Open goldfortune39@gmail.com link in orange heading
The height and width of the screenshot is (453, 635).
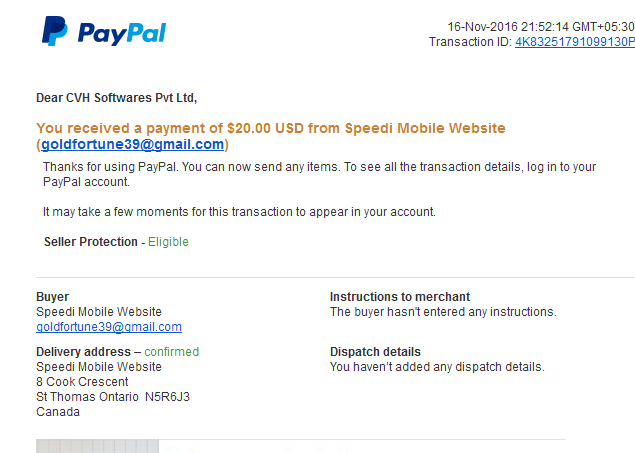(132, 144)
